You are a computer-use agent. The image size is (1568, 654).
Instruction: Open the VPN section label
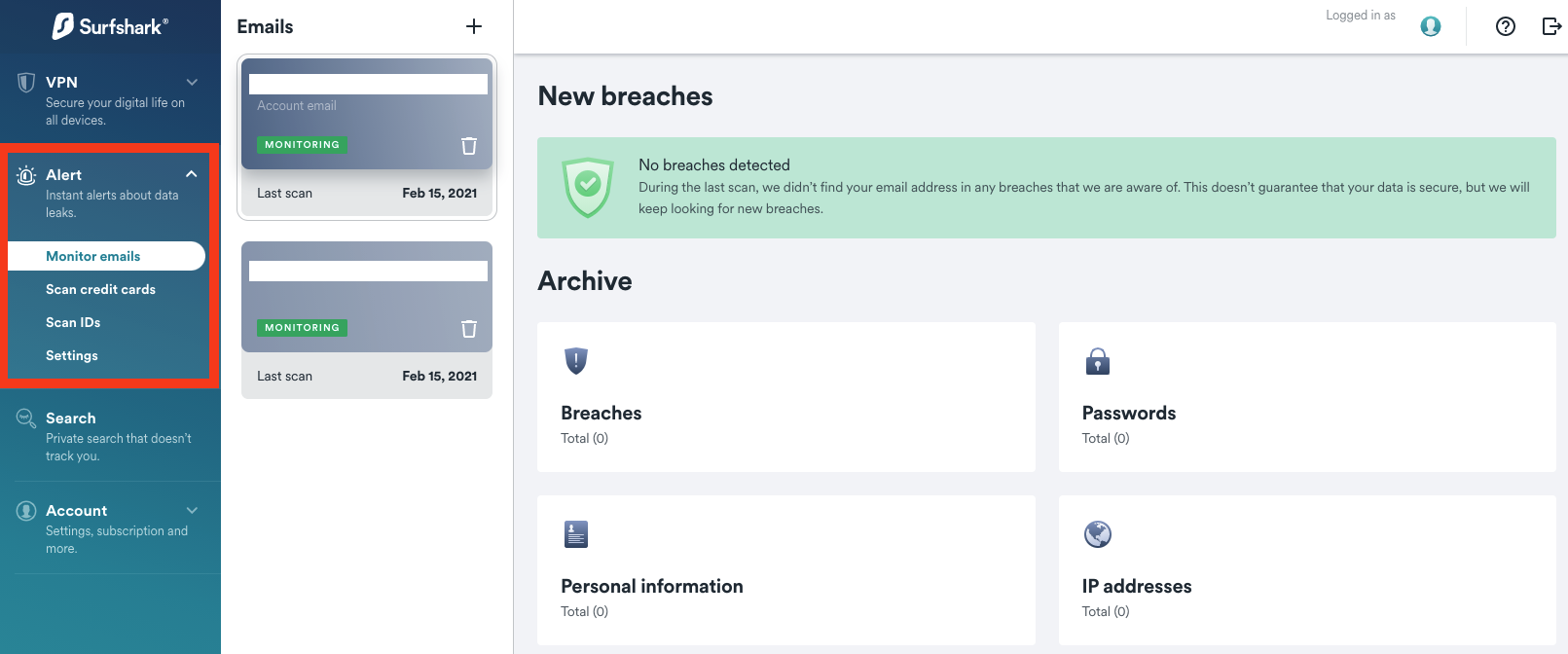point(61,83)
